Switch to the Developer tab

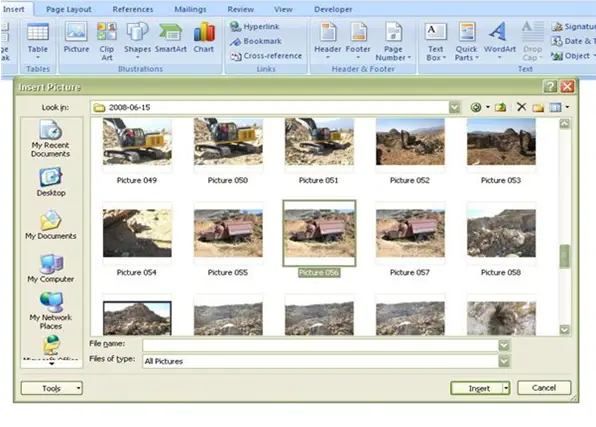[x=333, y=9]
